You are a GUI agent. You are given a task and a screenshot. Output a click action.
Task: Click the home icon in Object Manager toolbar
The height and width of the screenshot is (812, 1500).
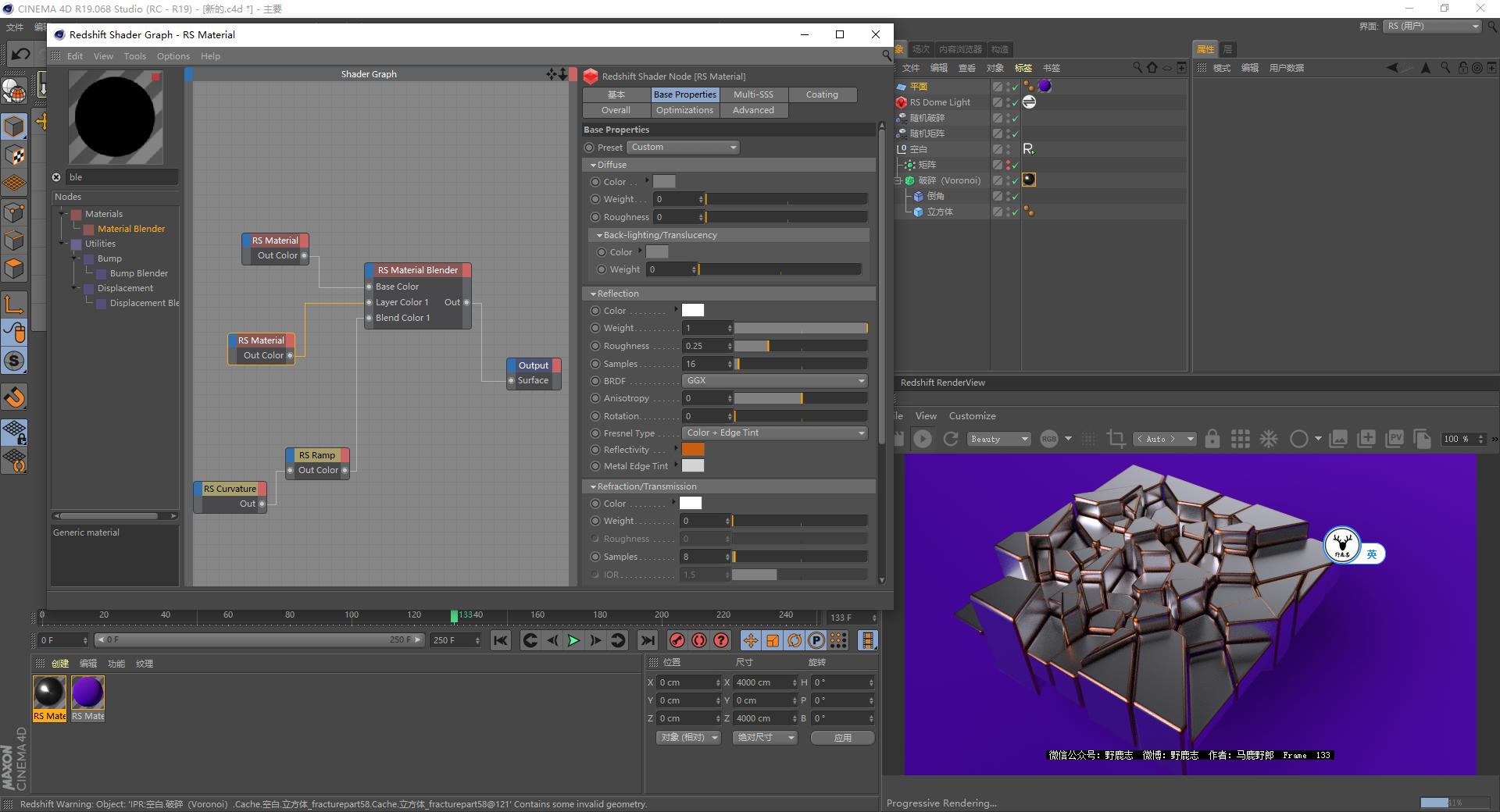(1152, 68)
